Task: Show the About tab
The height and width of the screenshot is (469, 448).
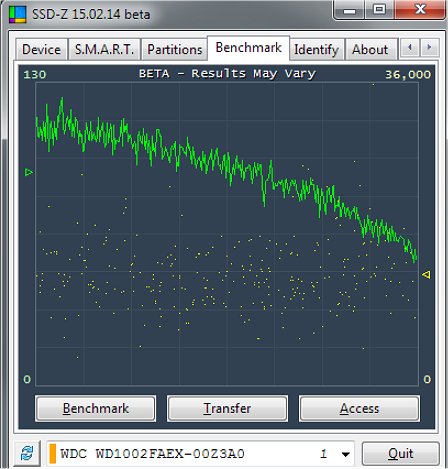Action: [x=370, y=49]
